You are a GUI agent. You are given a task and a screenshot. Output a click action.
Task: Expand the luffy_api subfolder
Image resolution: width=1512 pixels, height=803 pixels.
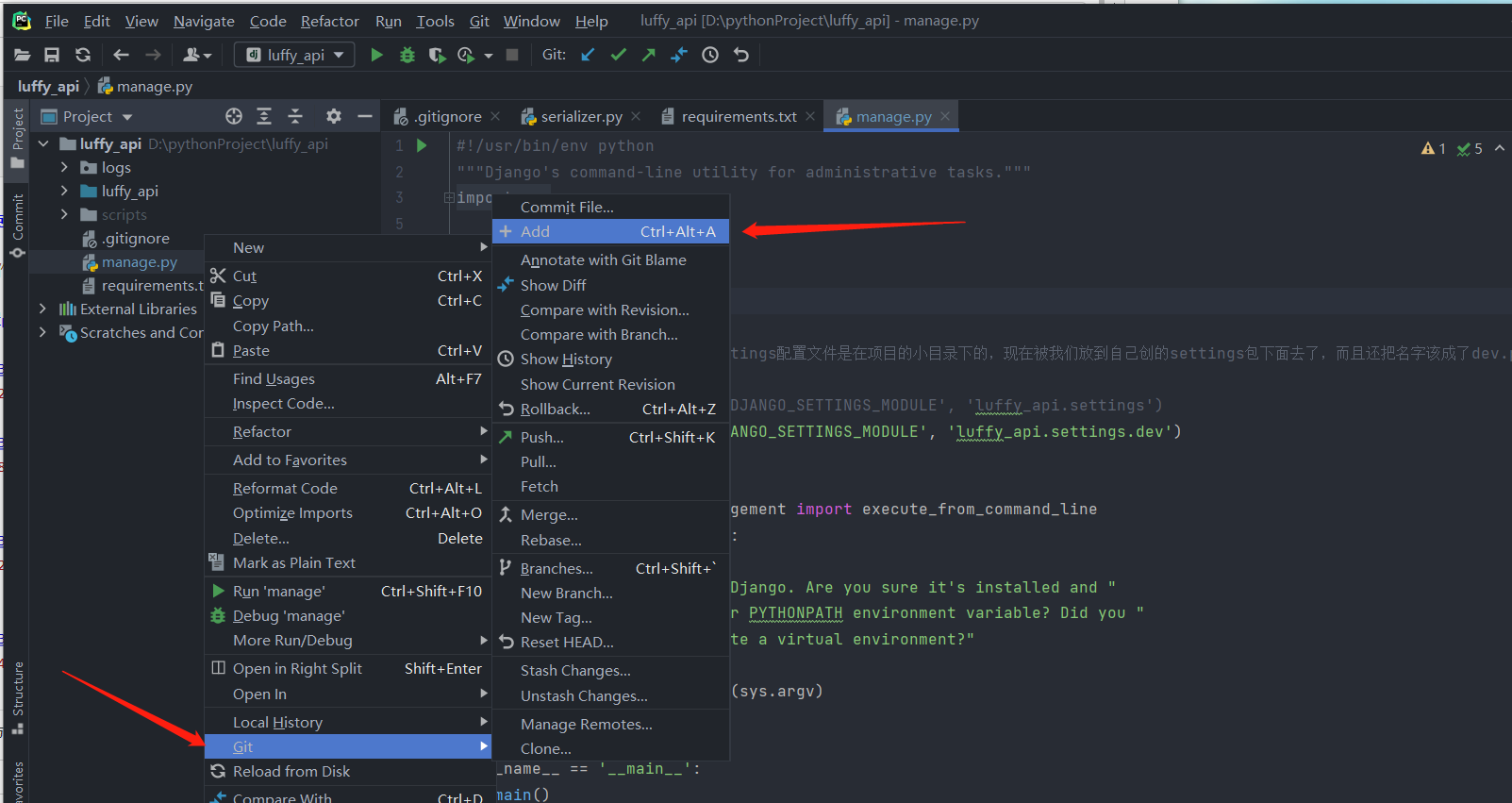coord(64,191)
